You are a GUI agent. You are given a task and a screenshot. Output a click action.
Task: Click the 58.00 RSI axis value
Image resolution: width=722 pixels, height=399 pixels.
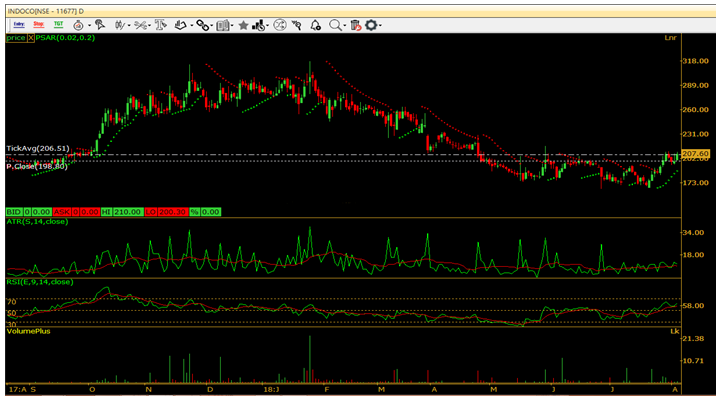click(x=693, y=305)
